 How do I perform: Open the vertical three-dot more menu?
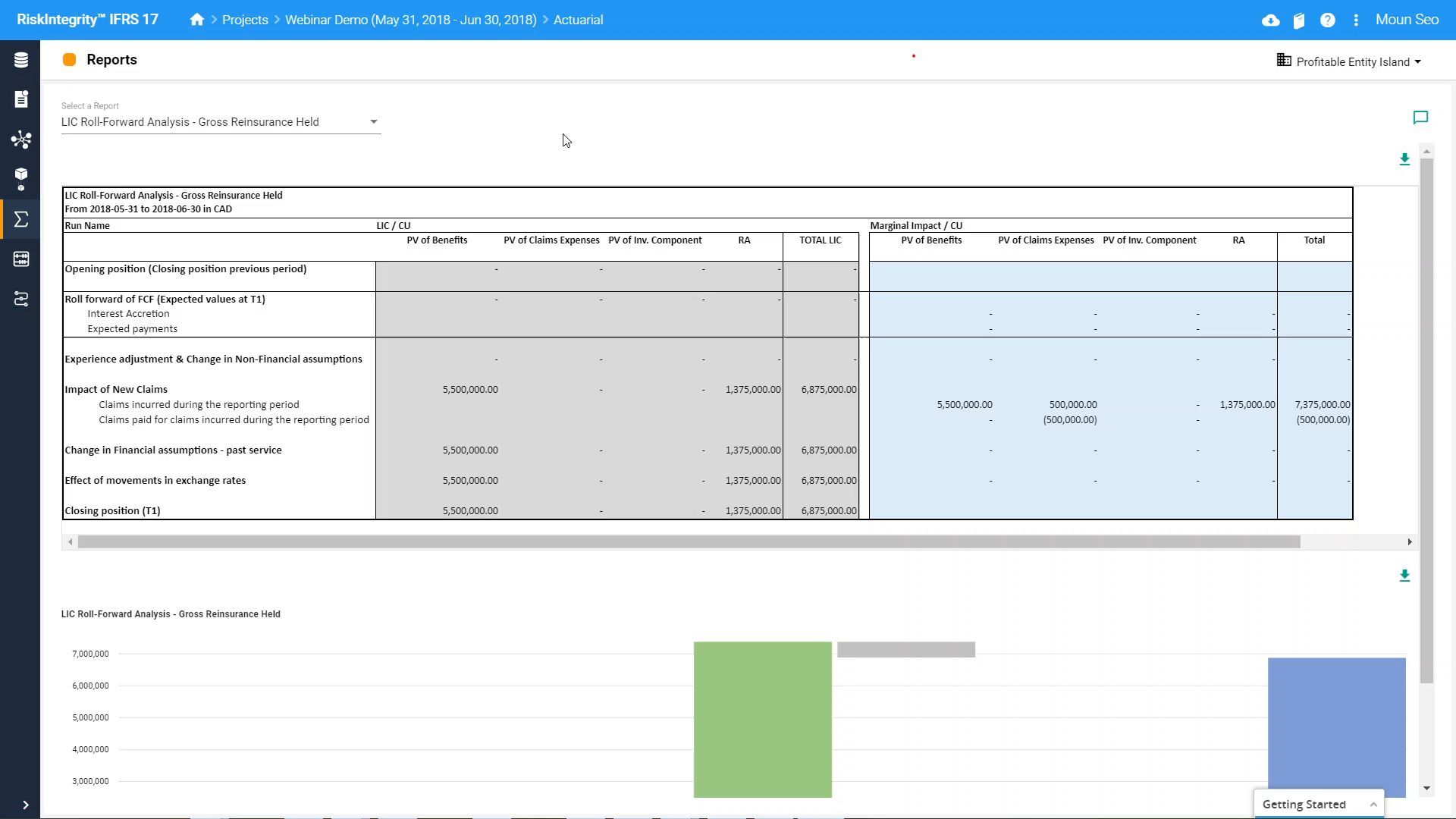1356,20
